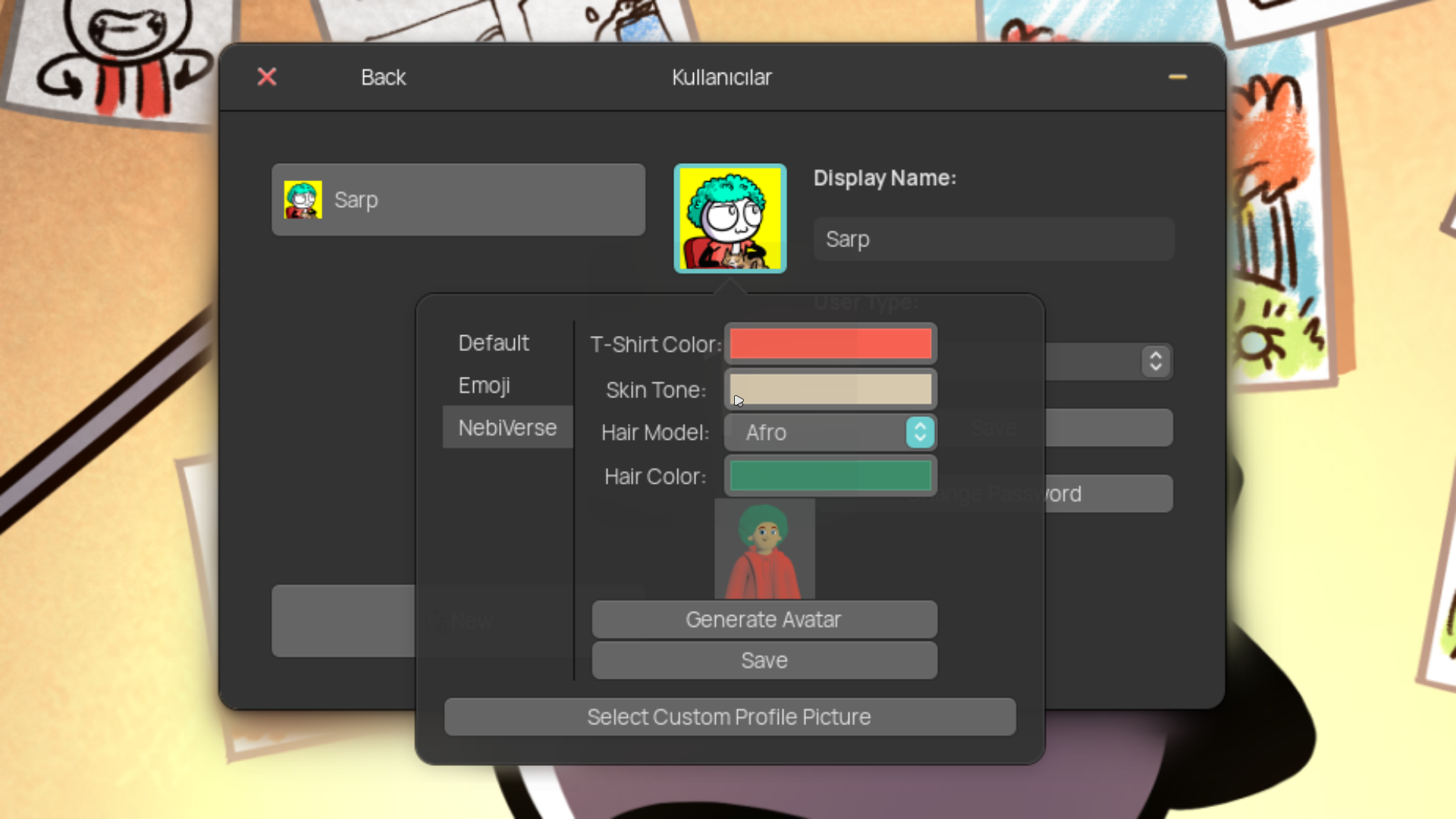Click the large profile picture thumbnail
The image size is (1456, 819).
[x=730, y=218]
